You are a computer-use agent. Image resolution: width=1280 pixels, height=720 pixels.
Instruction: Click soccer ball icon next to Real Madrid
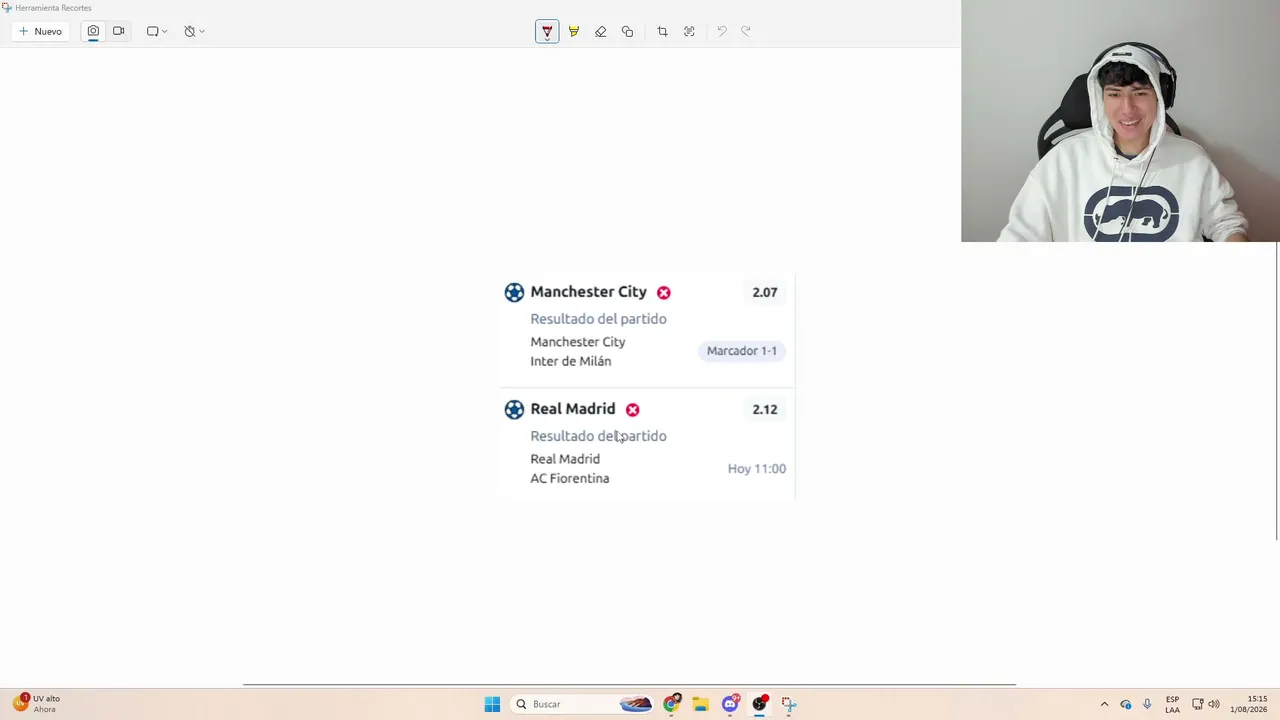pyautogui.click(x=514, y=409)
